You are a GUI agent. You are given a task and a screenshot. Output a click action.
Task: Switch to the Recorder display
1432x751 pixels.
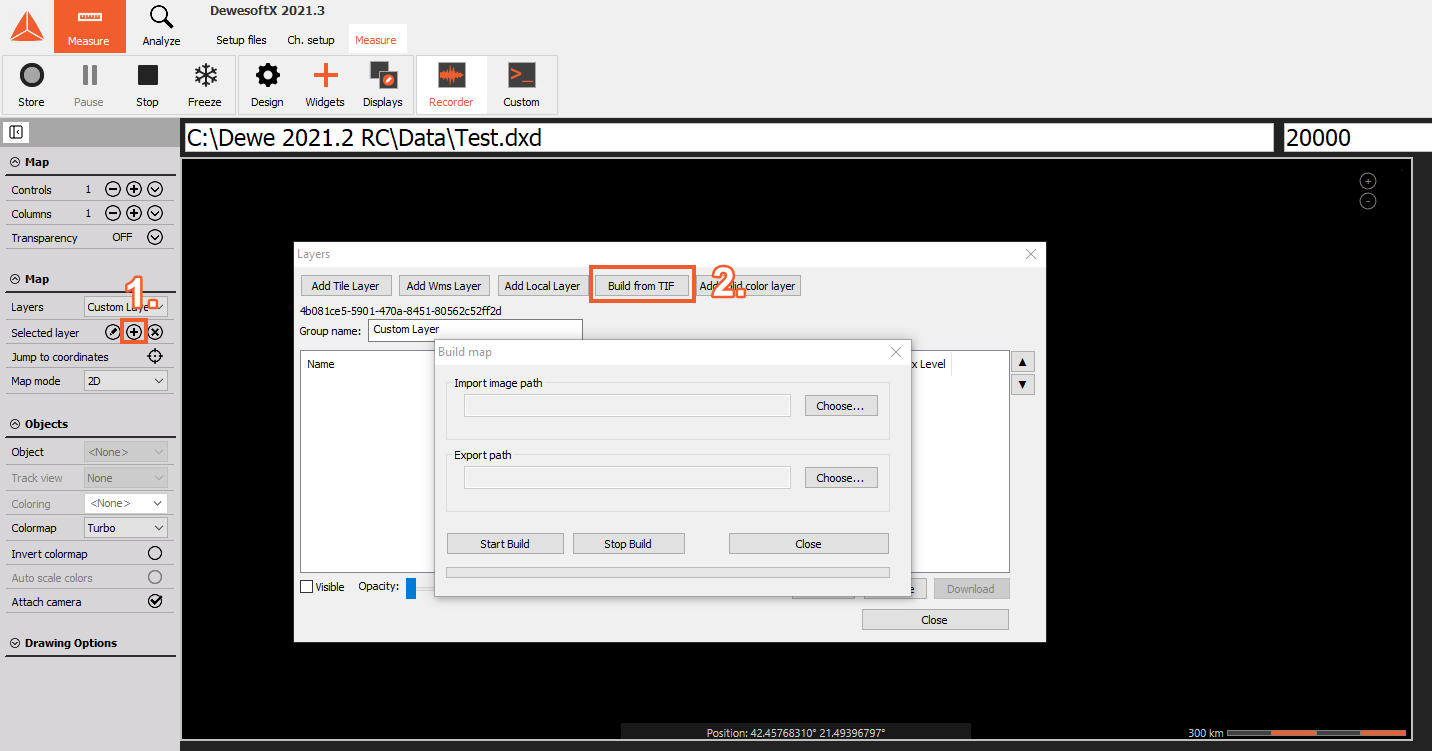tap(451, 85)
